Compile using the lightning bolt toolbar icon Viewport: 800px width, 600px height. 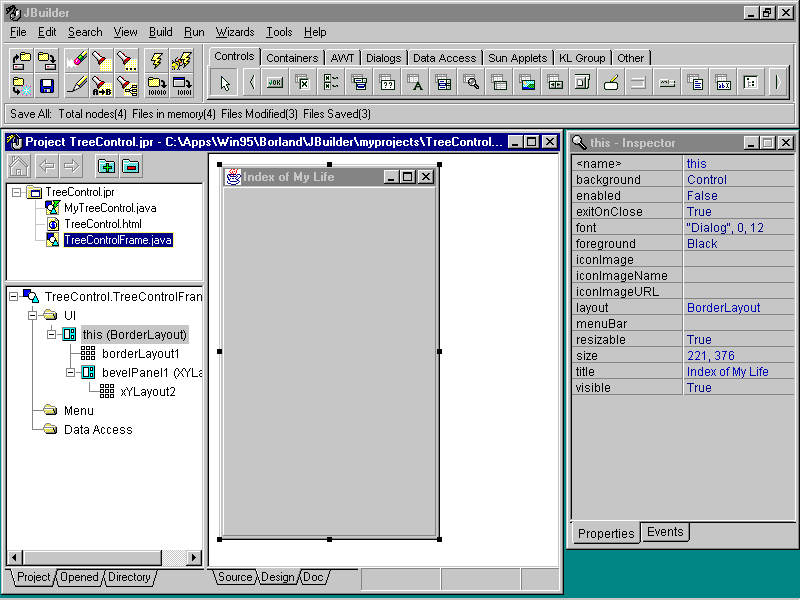click(x=155, y=62)
